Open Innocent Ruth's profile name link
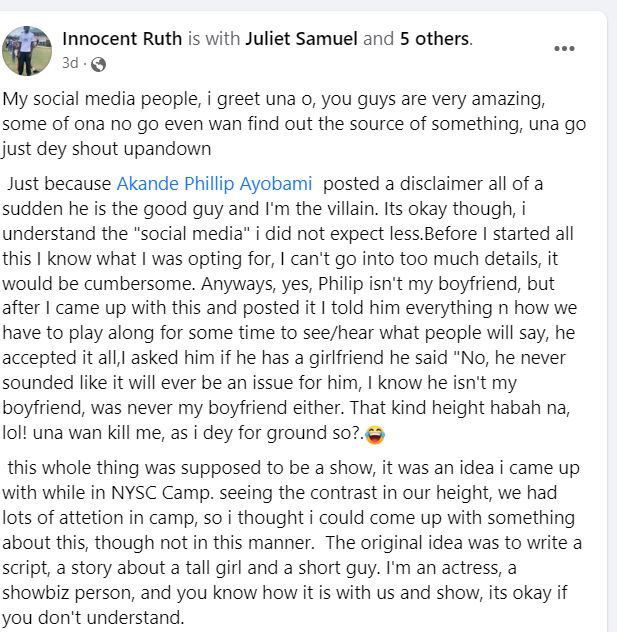617x632 pixels. click(122, 39)
